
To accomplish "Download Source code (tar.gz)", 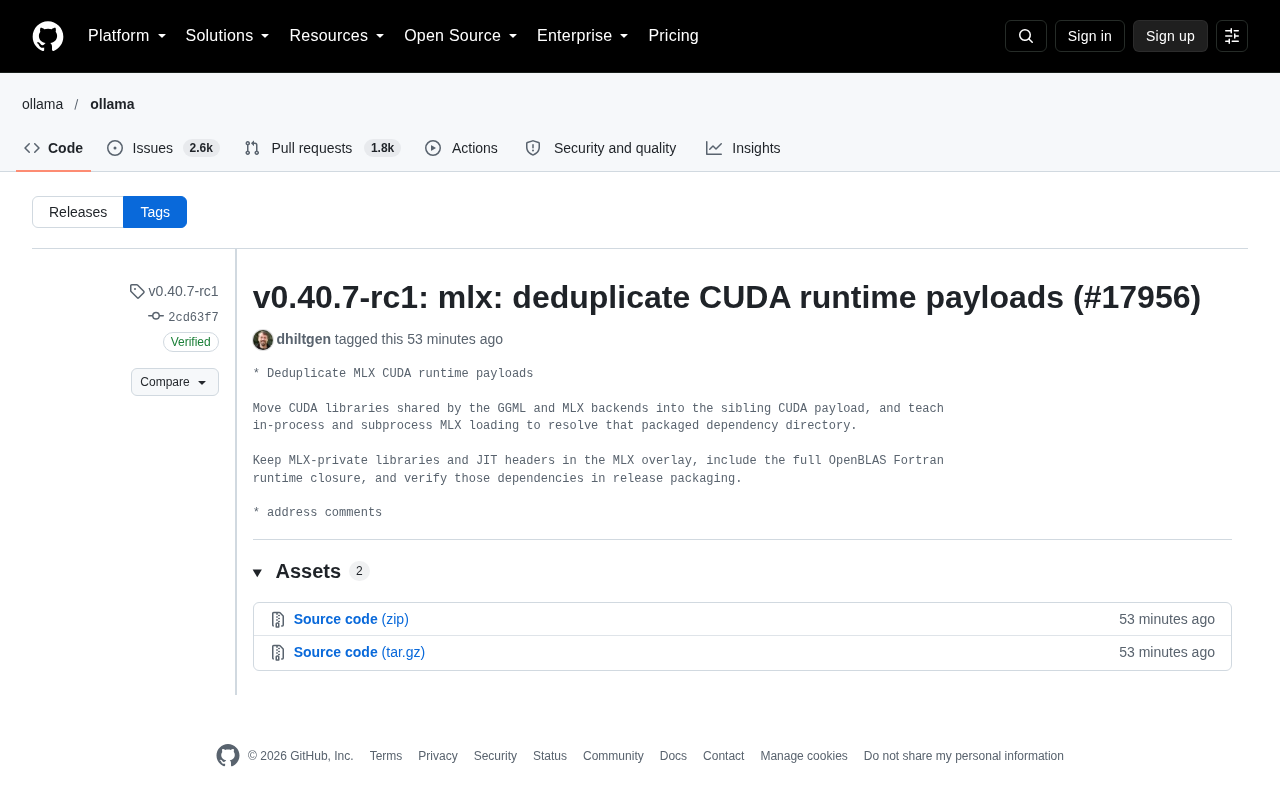I will pyautogui.click(x=359, y=652).
